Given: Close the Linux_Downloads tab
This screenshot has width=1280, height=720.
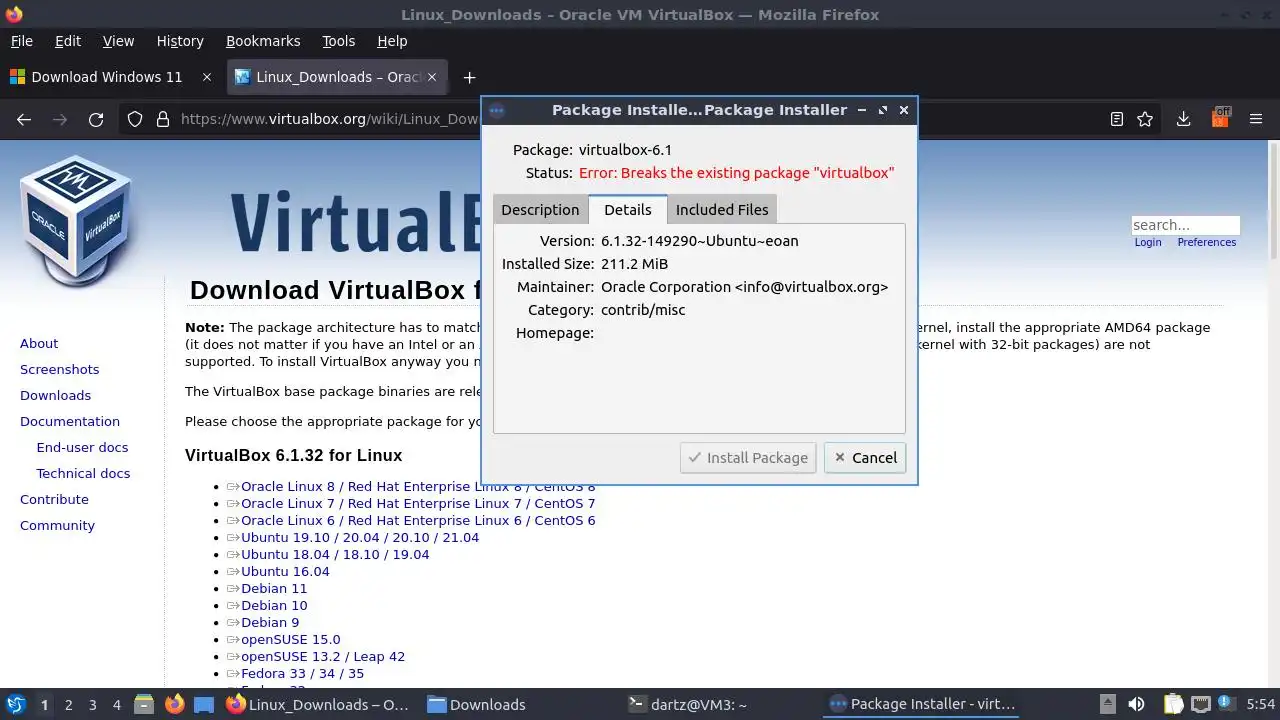Looking at the screenshot, I should pos(433,77).
